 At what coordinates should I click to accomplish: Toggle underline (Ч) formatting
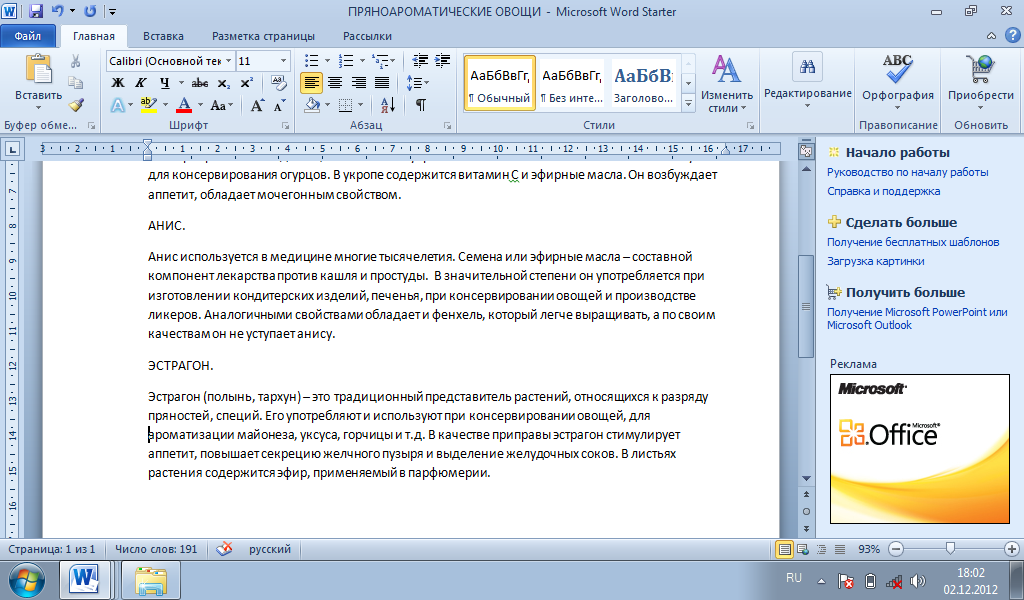(165, 83)
